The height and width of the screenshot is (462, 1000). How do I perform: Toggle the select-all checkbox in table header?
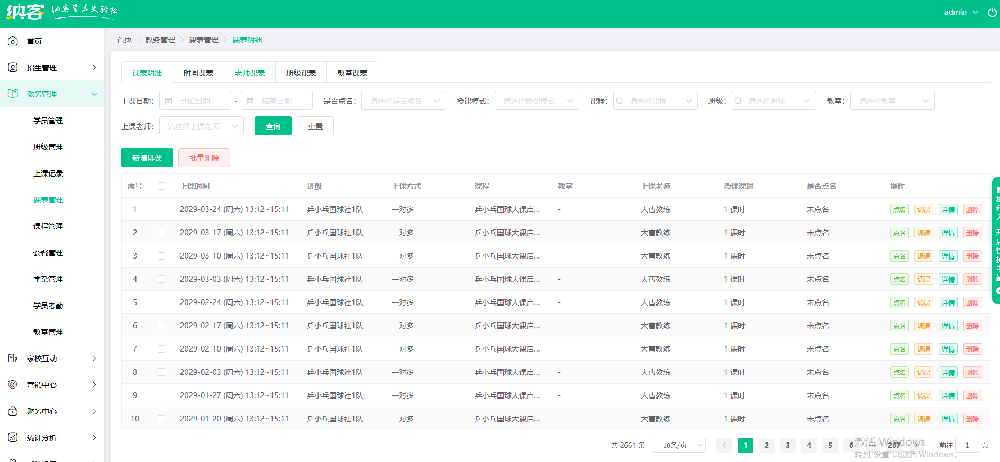tap(161, 186)
